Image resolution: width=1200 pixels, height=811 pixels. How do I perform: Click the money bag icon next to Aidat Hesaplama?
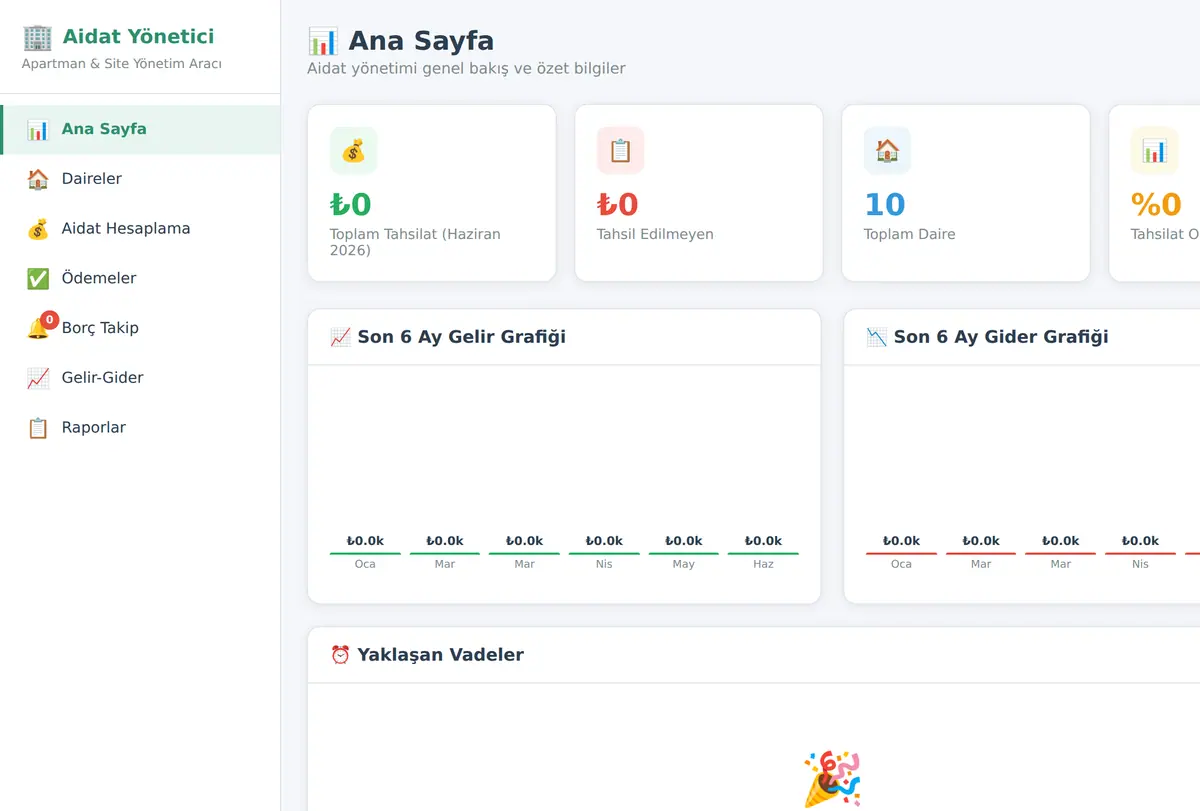38,229
